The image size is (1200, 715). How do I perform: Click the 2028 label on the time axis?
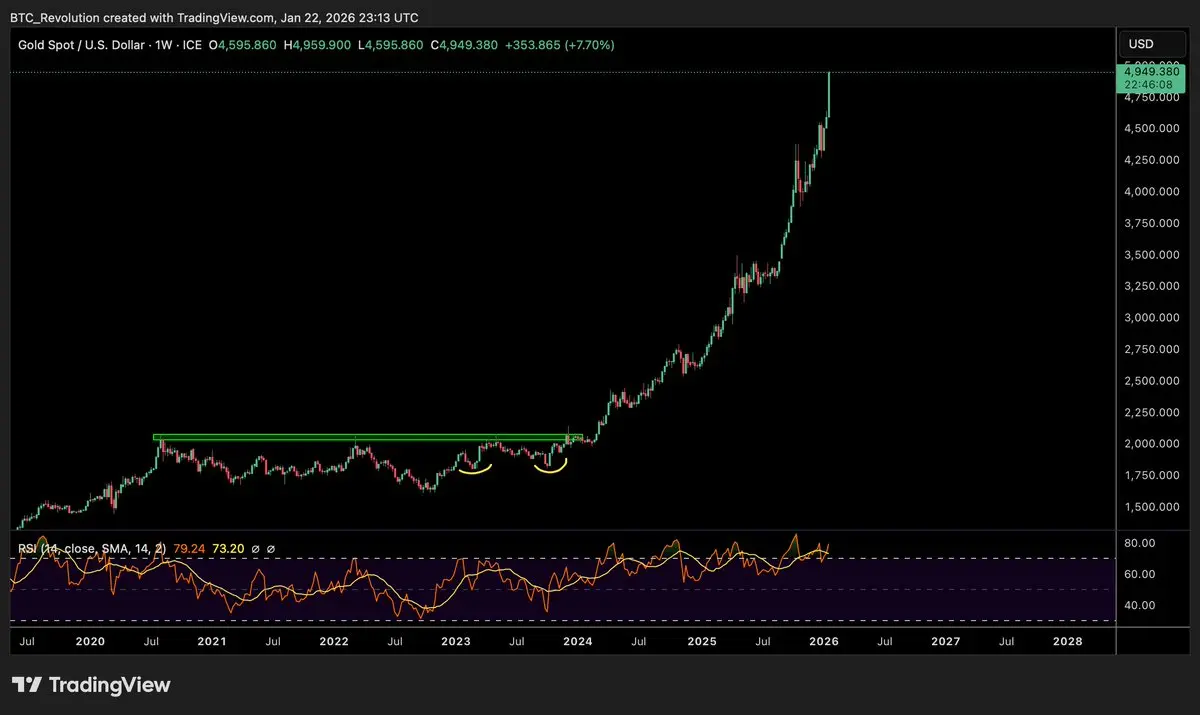[1067, 641]
